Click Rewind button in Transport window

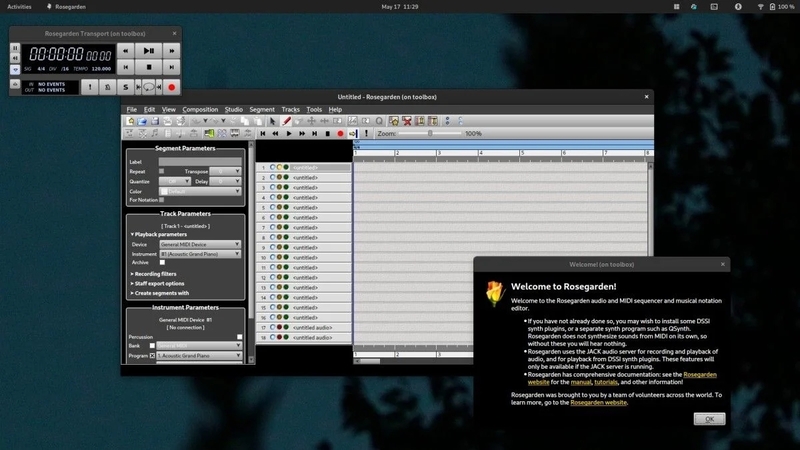[126, 51]
